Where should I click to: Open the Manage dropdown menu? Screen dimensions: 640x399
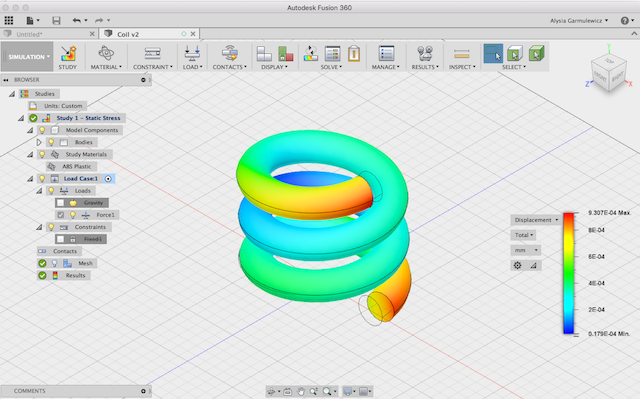(385, 67)
